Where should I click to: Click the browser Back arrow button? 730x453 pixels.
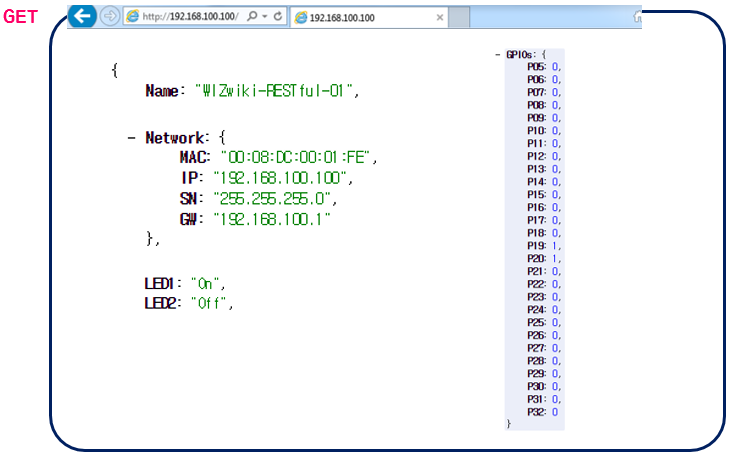tap(82, 16)
